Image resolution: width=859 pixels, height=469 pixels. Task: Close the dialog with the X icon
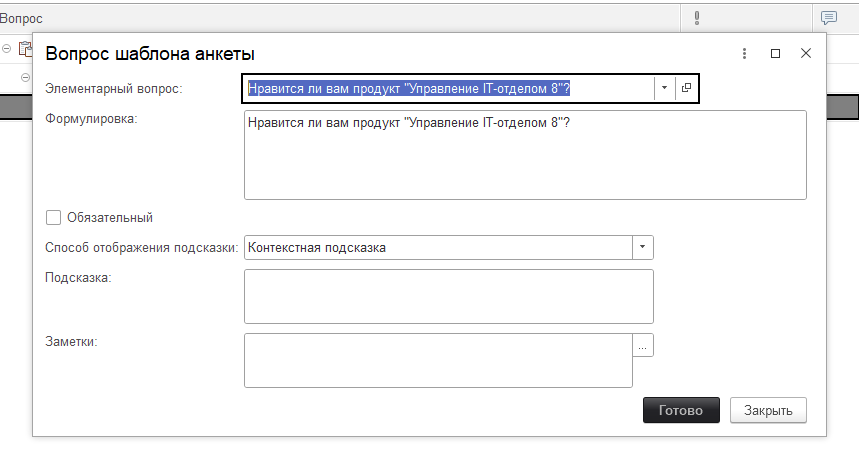[x=805, y=54]
